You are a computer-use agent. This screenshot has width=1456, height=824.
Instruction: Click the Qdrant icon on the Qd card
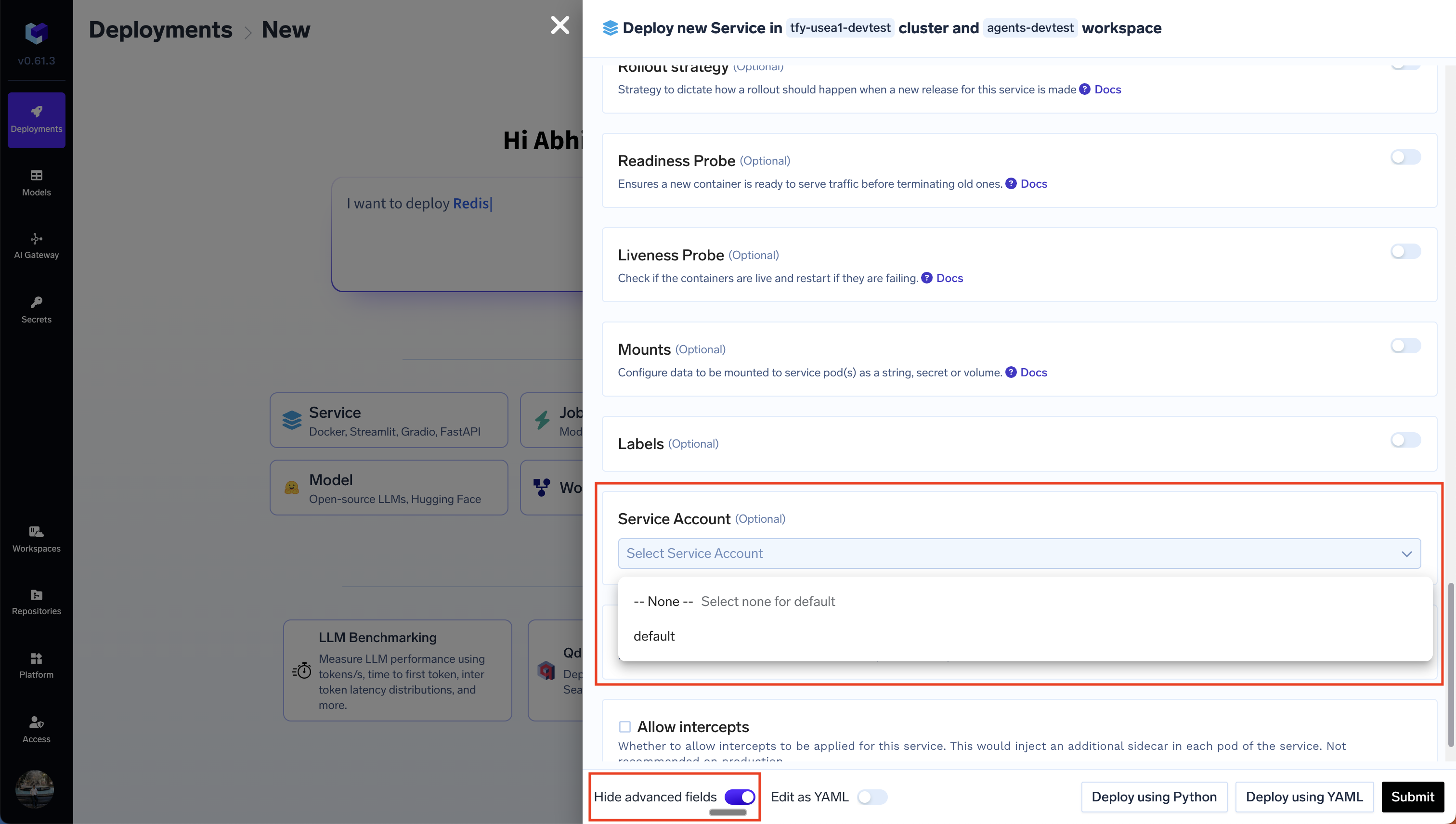546,670
